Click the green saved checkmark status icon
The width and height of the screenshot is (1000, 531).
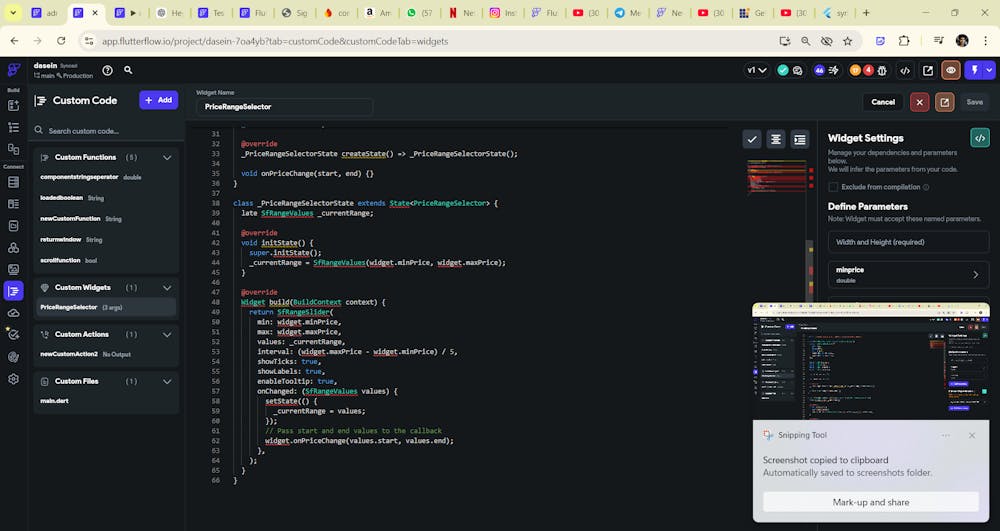click(783, 70)
